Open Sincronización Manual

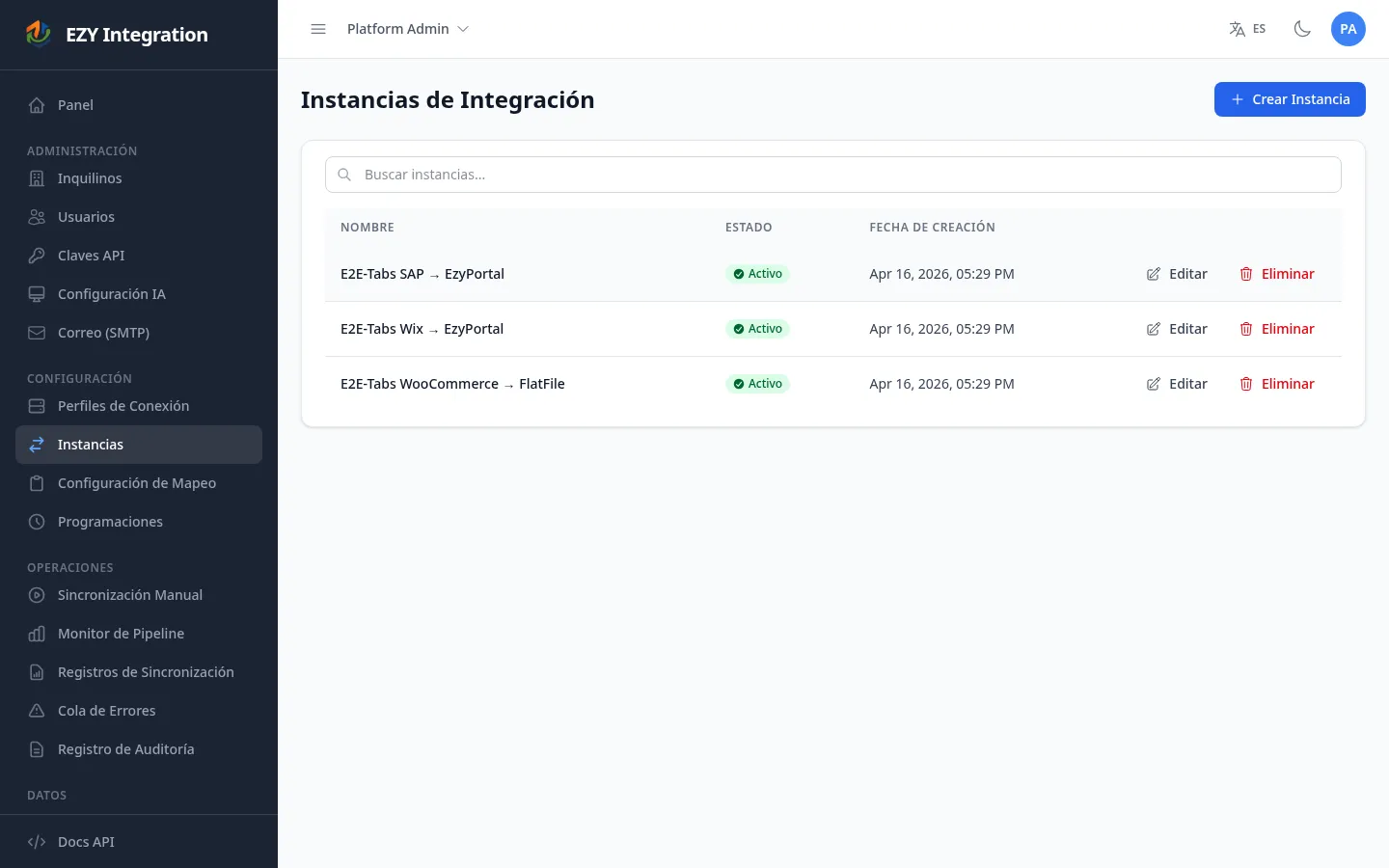(139, 595)
